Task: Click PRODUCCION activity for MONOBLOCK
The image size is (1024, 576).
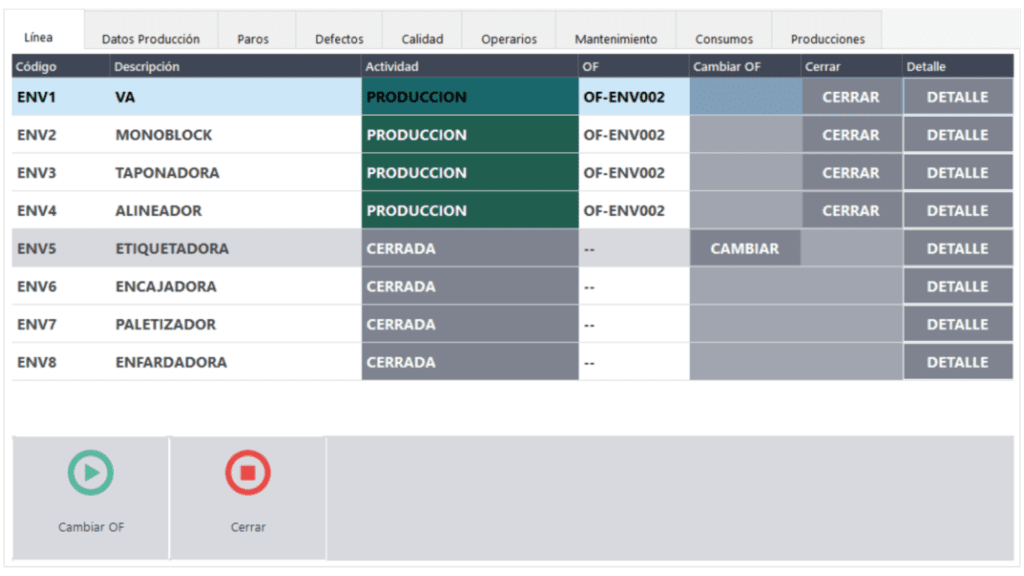Action: [470, 135]
